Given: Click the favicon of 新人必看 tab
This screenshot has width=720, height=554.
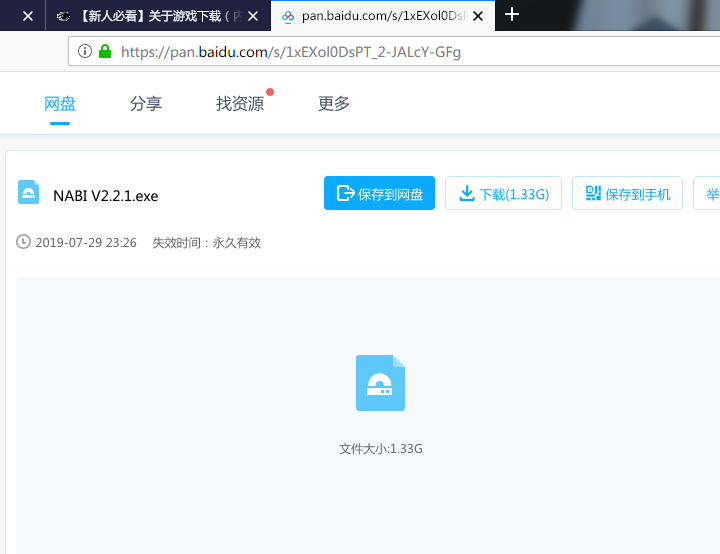Looking at the screenshot, I should point(63,17).
